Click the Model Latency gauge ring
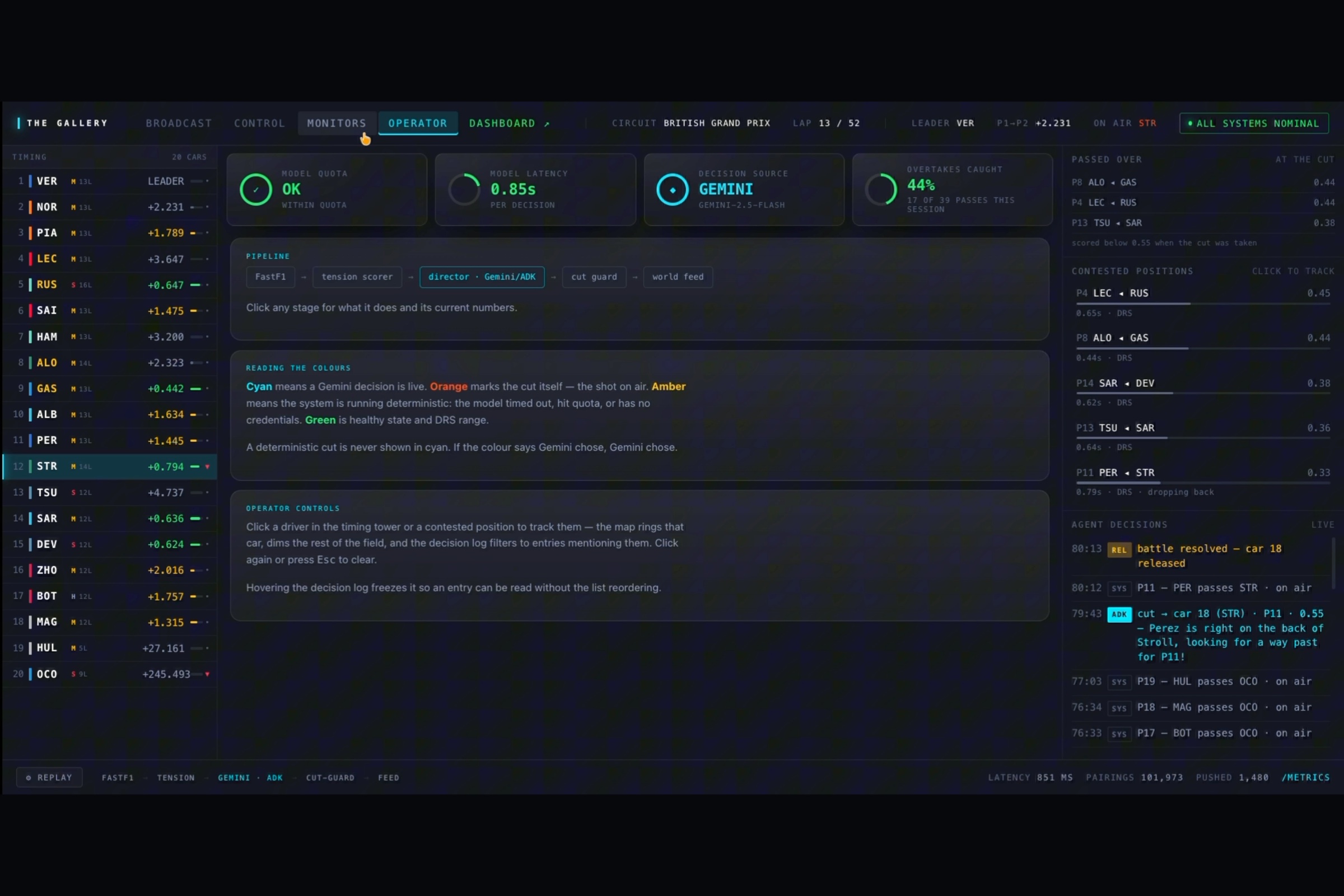Image resolution: width=1344 pixels, height=896 pixels. [x=464, y=189]
